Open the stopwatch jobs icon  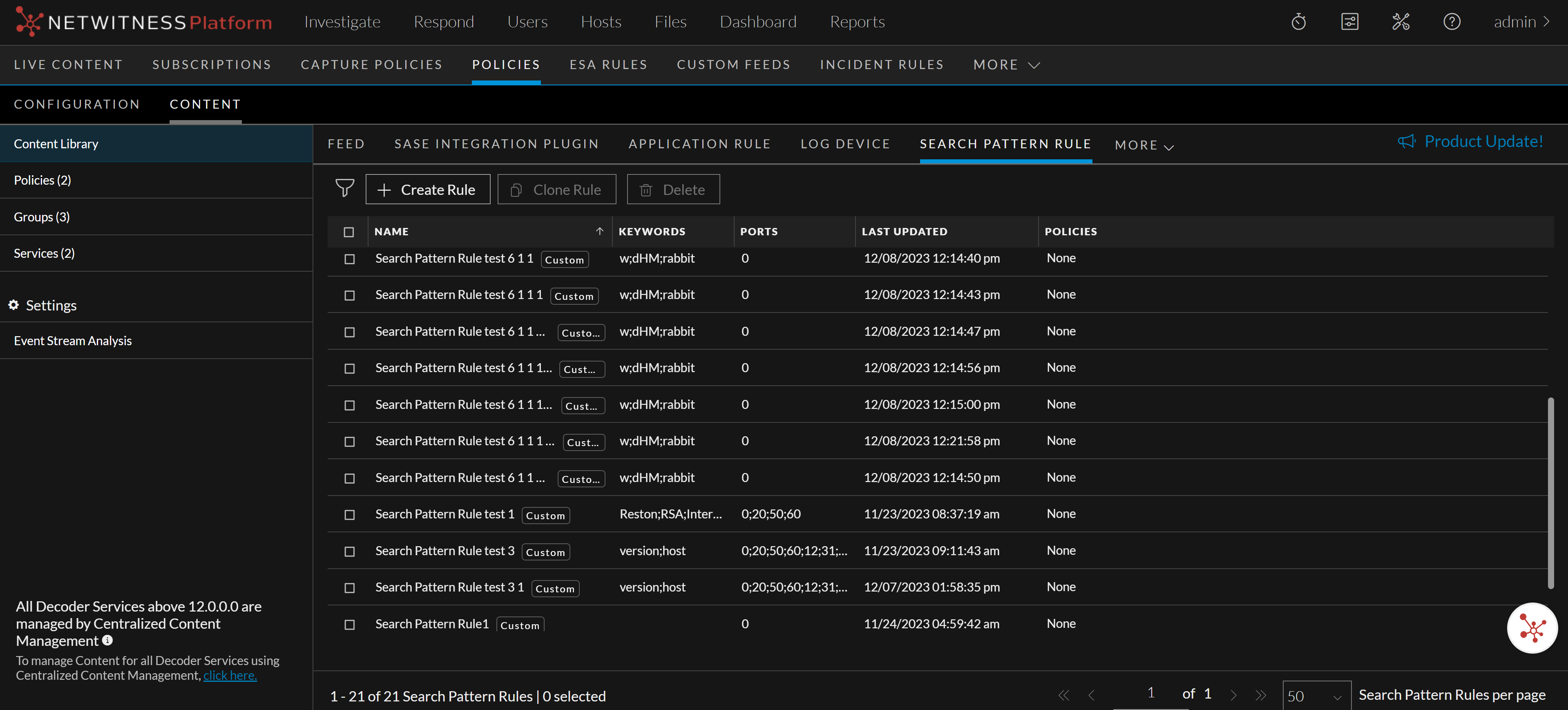coord(1298,22)
